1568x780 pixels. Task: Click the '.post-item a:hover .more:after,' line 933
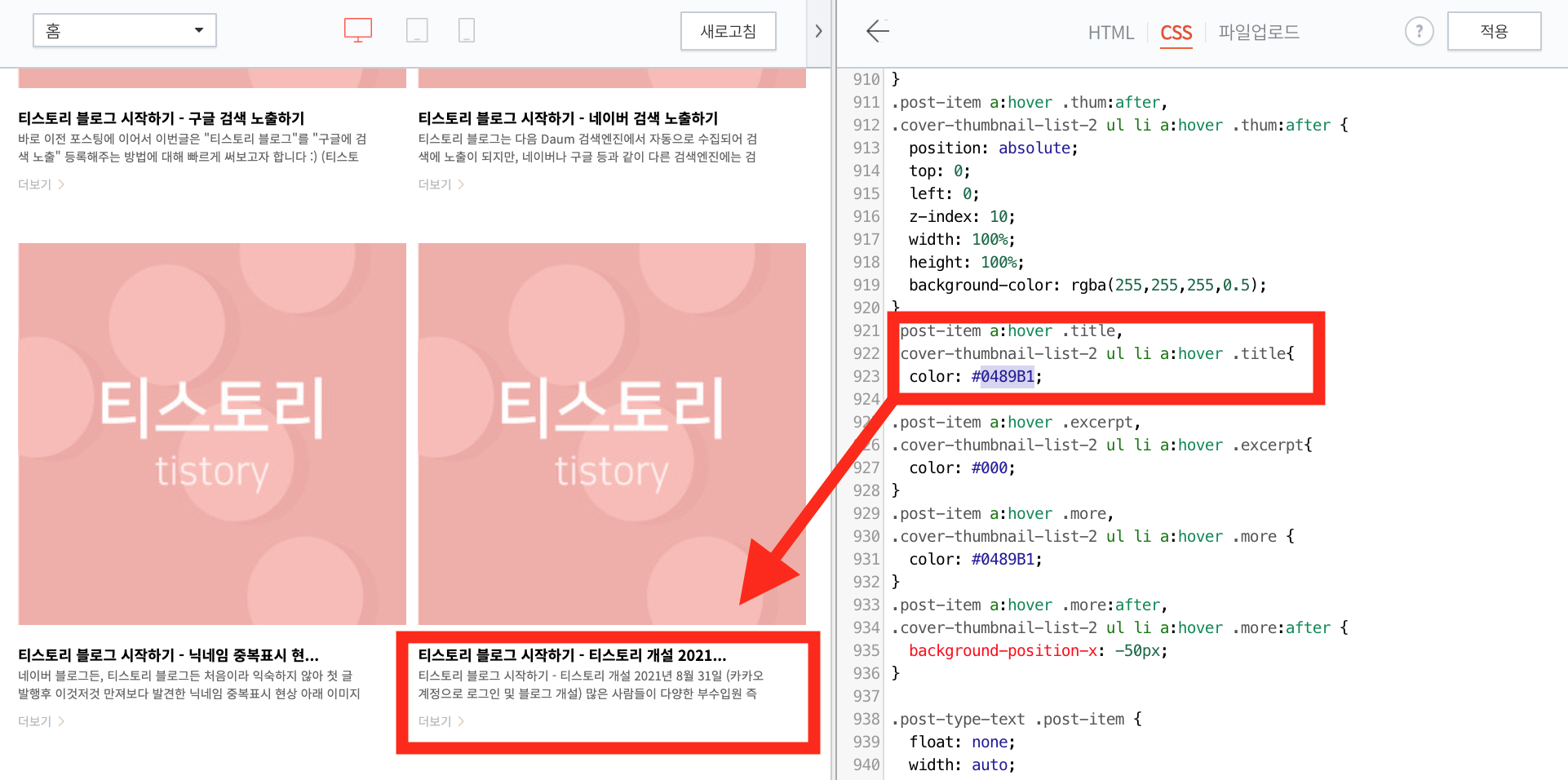pyautogui.click(x=1030, y=605)
